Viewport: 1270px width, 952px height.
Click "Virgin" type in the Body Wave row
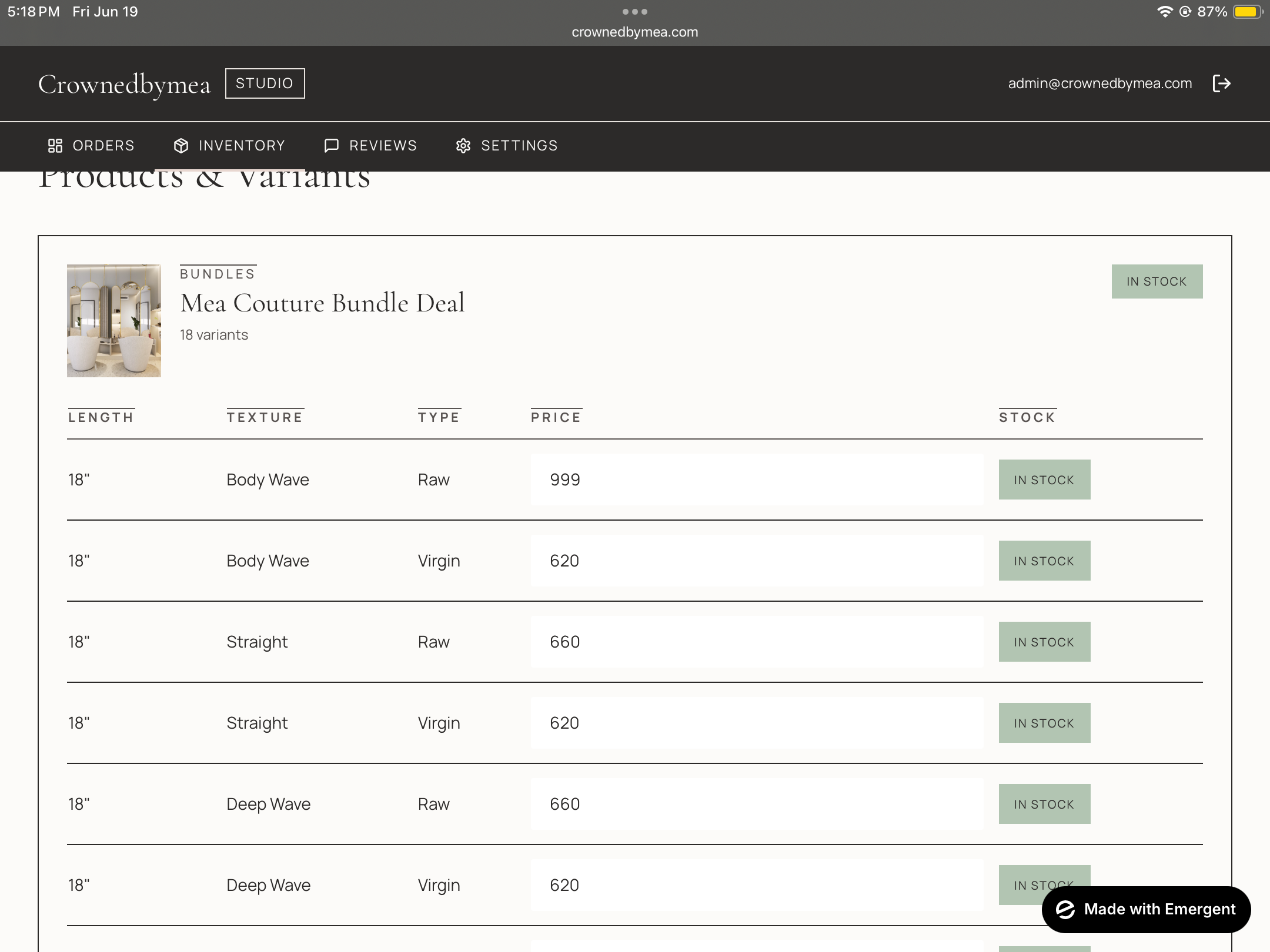(439, 561)
